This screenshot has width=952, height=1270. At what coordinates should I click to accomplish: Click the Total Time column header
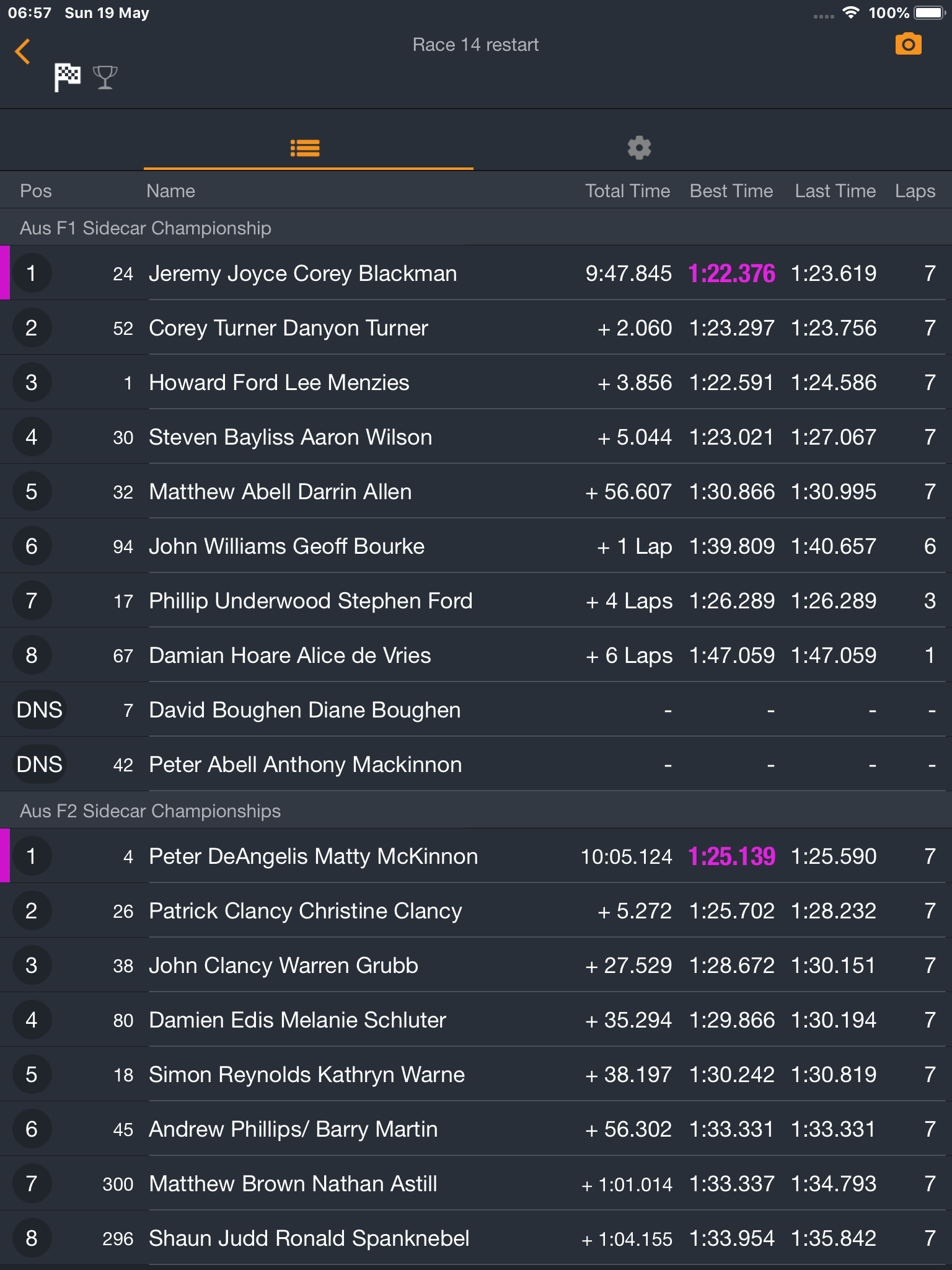pos(628,191)
